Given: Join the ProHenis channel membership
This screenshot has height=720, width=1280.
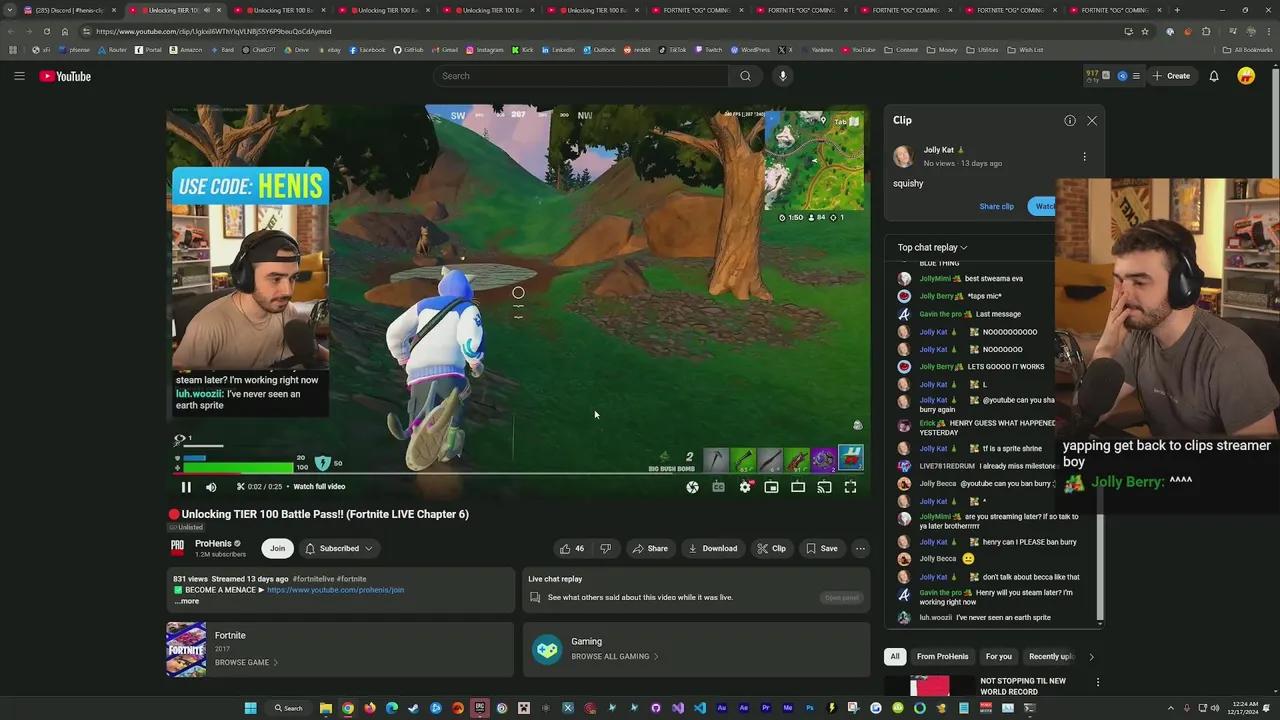Looking at the screenshot, I should coord(277,548).
